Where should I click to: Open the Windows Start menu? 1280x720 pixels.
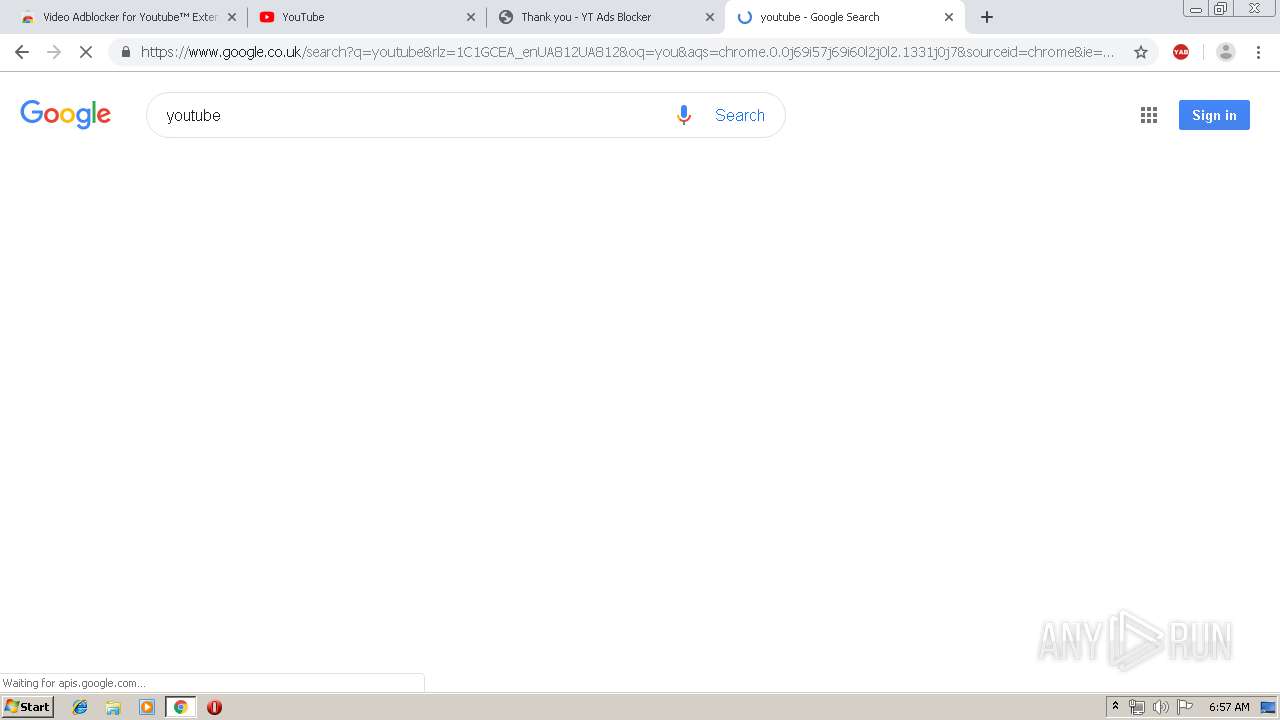28,707
